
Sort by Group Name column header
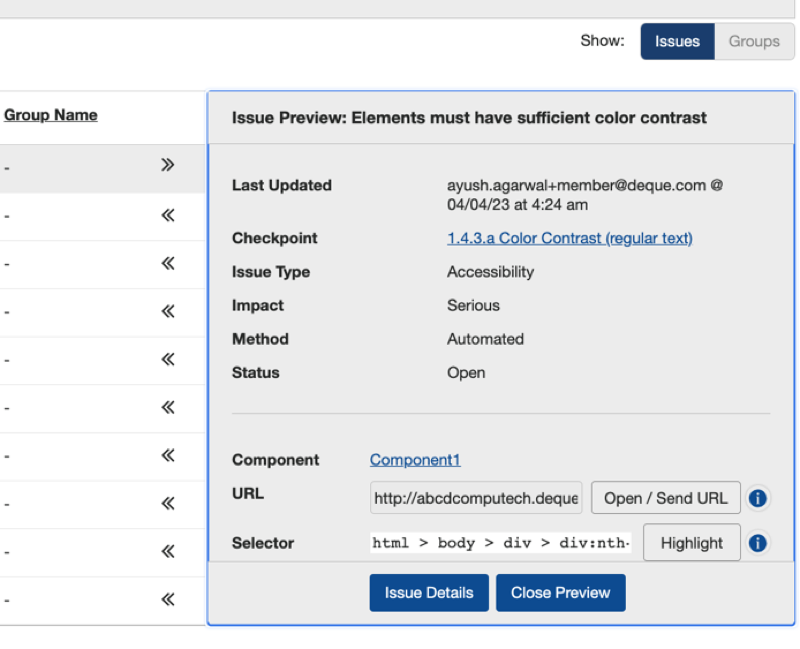coord(51,115)
